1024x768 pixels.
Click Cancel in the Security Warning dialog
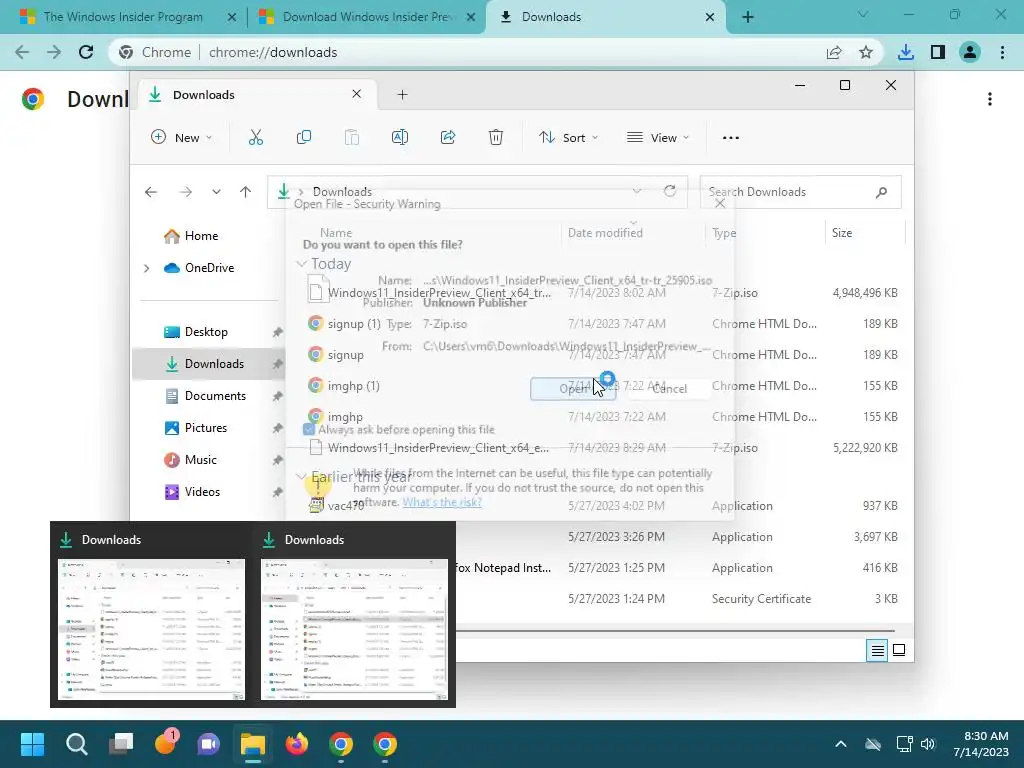[x=669, y=389]
